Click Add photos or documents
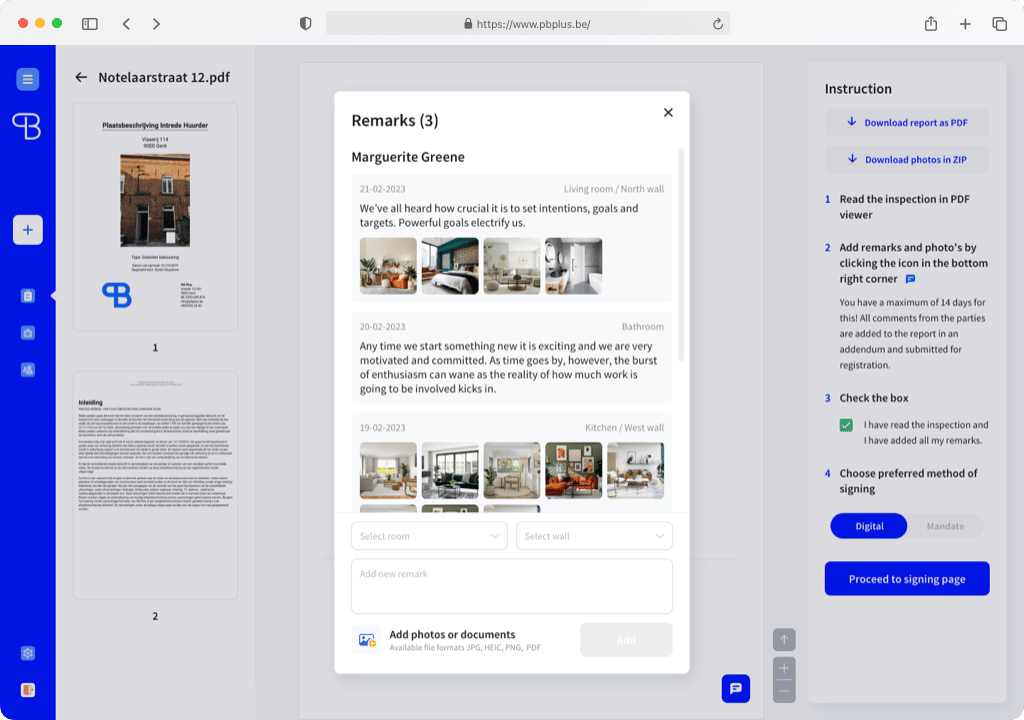The image size is (1024, 720). (453, 634)
